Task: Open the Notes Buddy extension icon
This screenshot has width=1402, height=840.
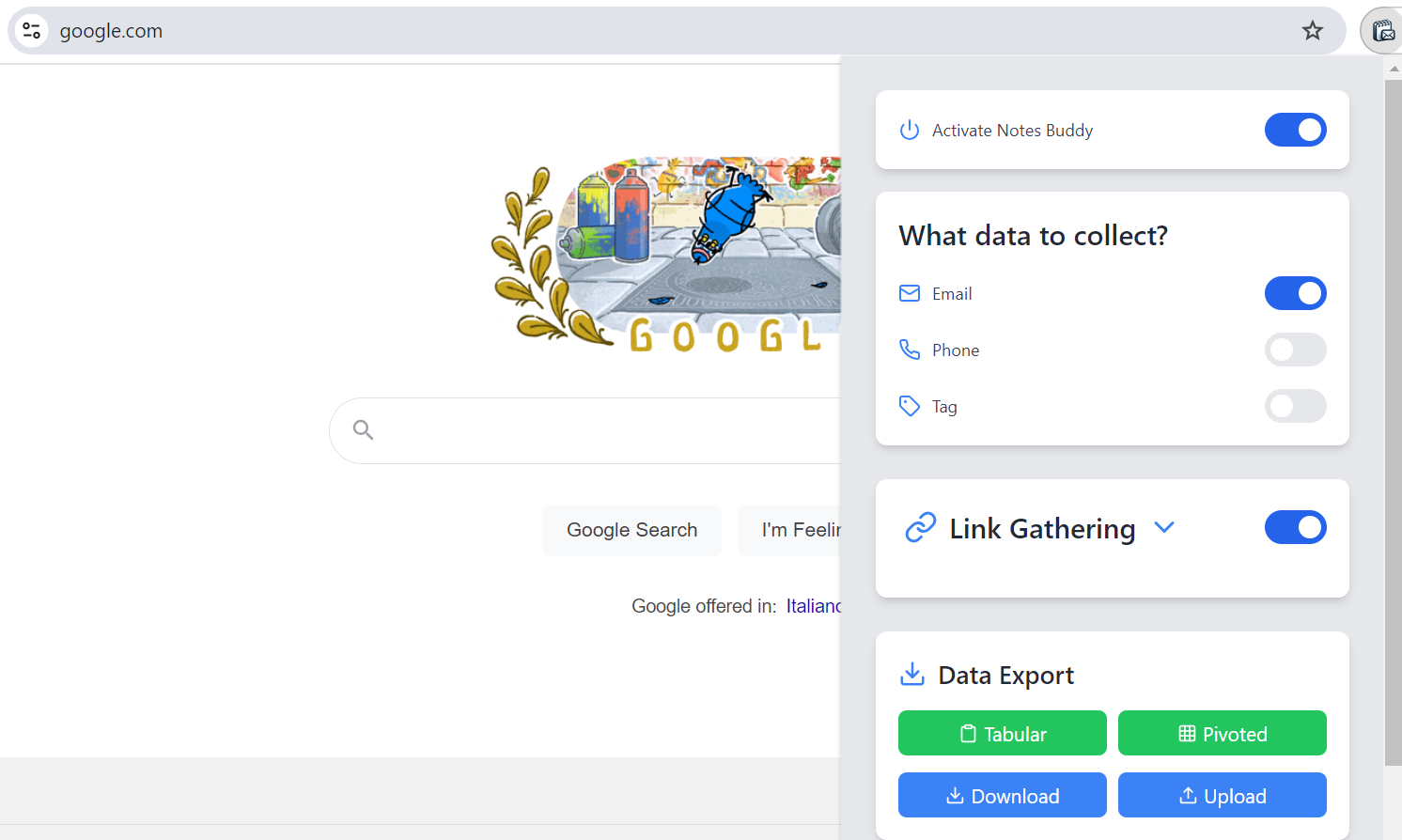Action: pos(1383,31)
